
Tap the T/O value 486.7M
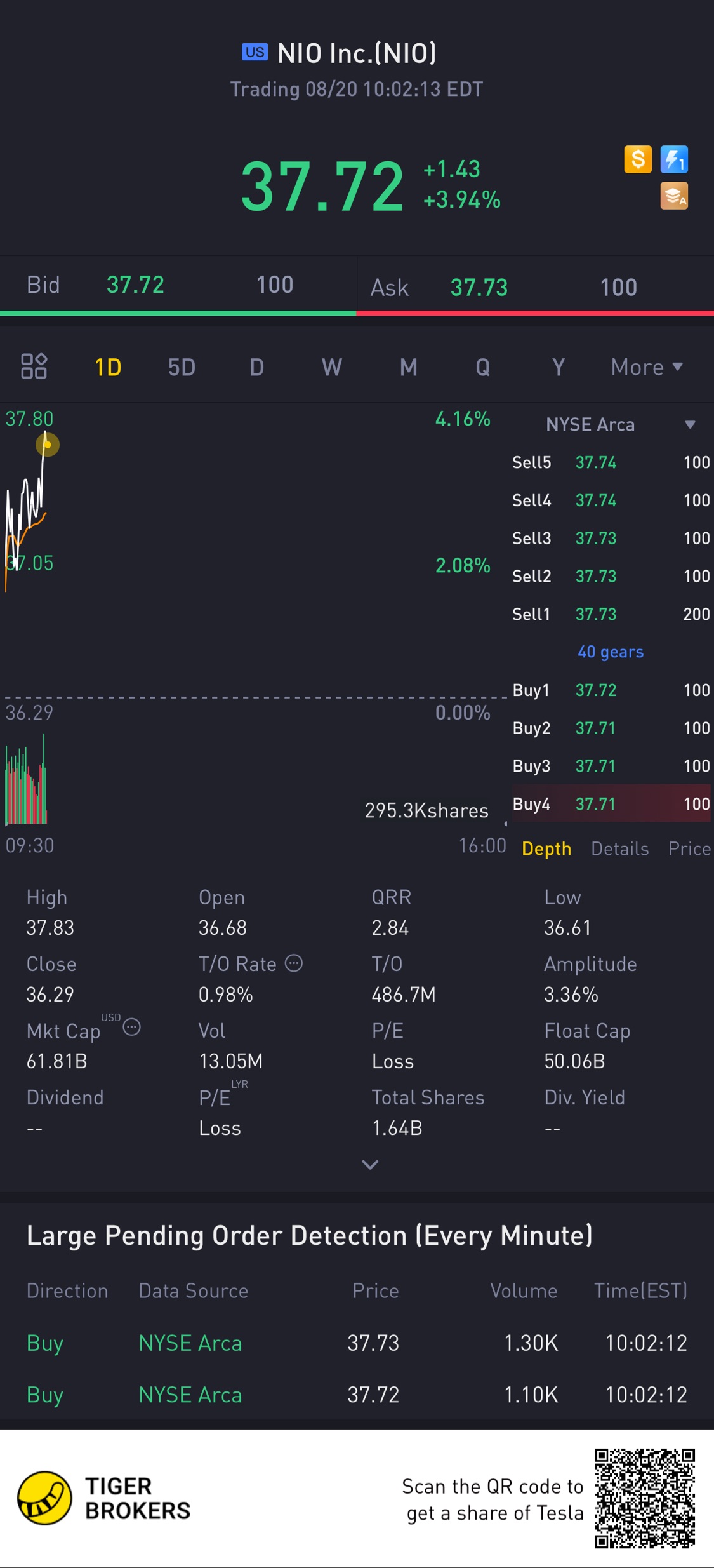(404, 994)
